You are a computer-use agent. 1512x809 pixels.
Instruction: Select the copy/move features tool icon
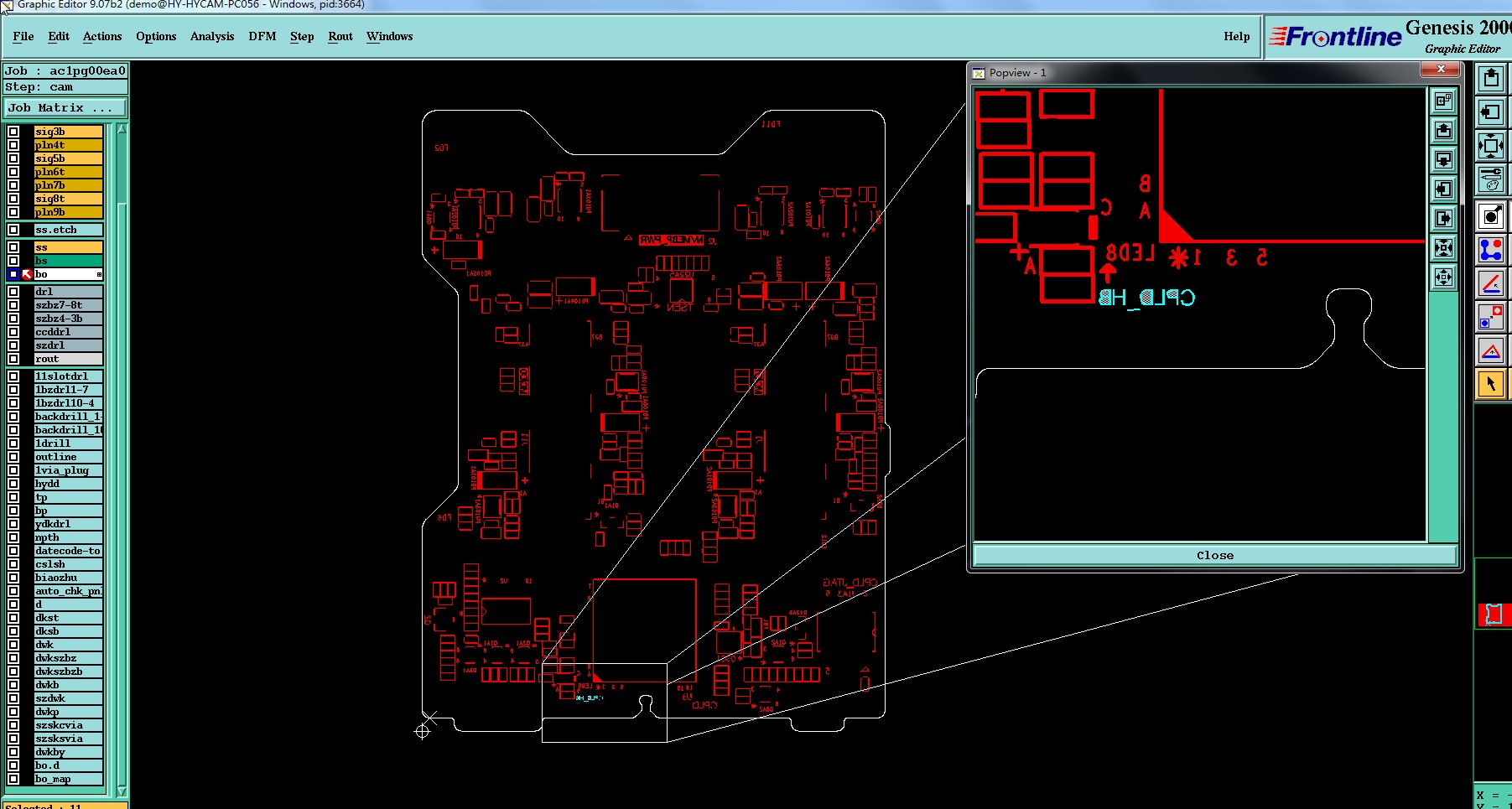tap(1491, 318)
